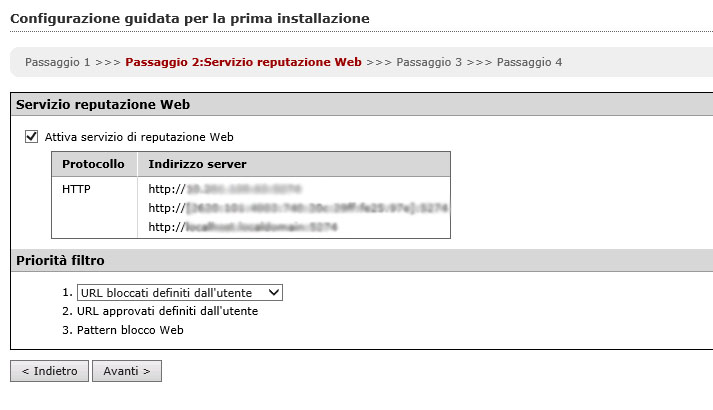Screen dimensions: 713x410
Task: Select the bracketed IPv6 server address entry
Action: point(298,208)
